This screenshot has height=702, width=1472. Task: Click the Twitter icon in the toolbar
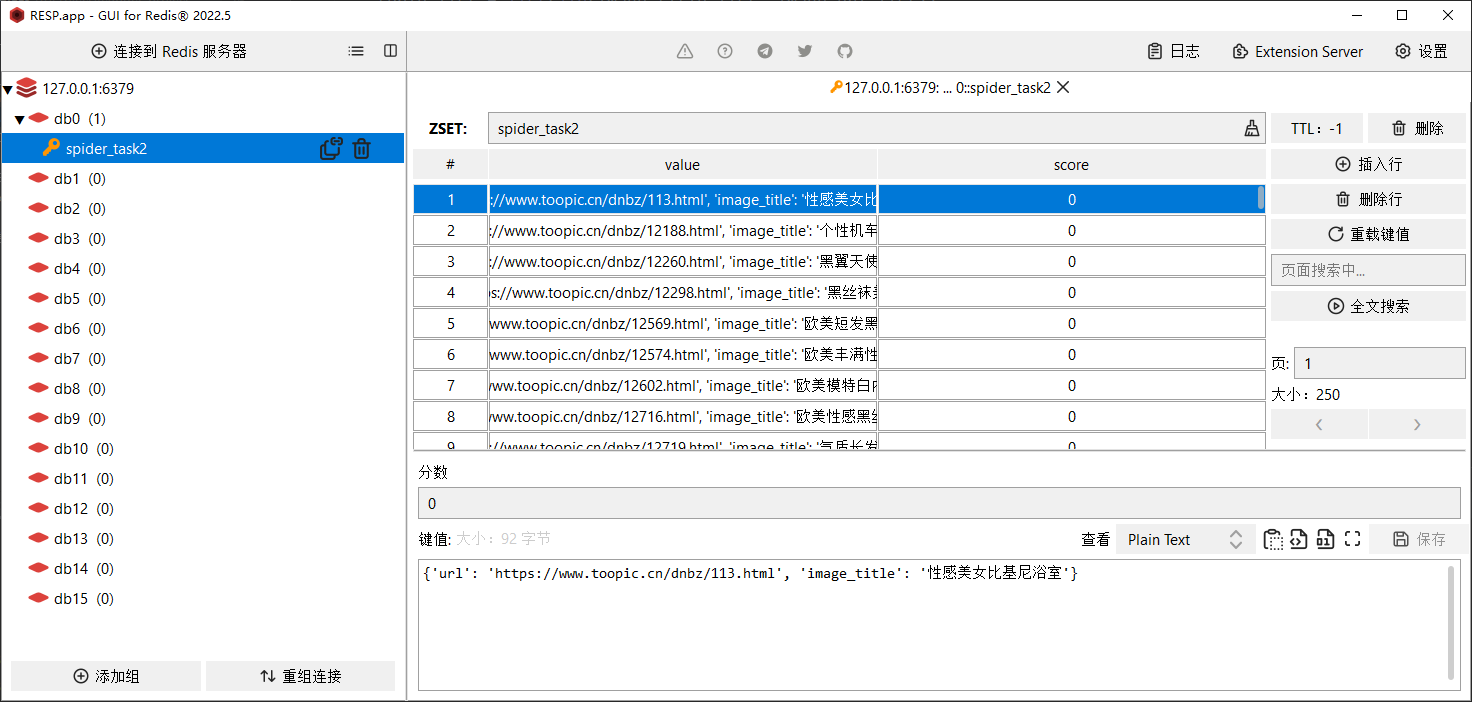pos(805,51)
